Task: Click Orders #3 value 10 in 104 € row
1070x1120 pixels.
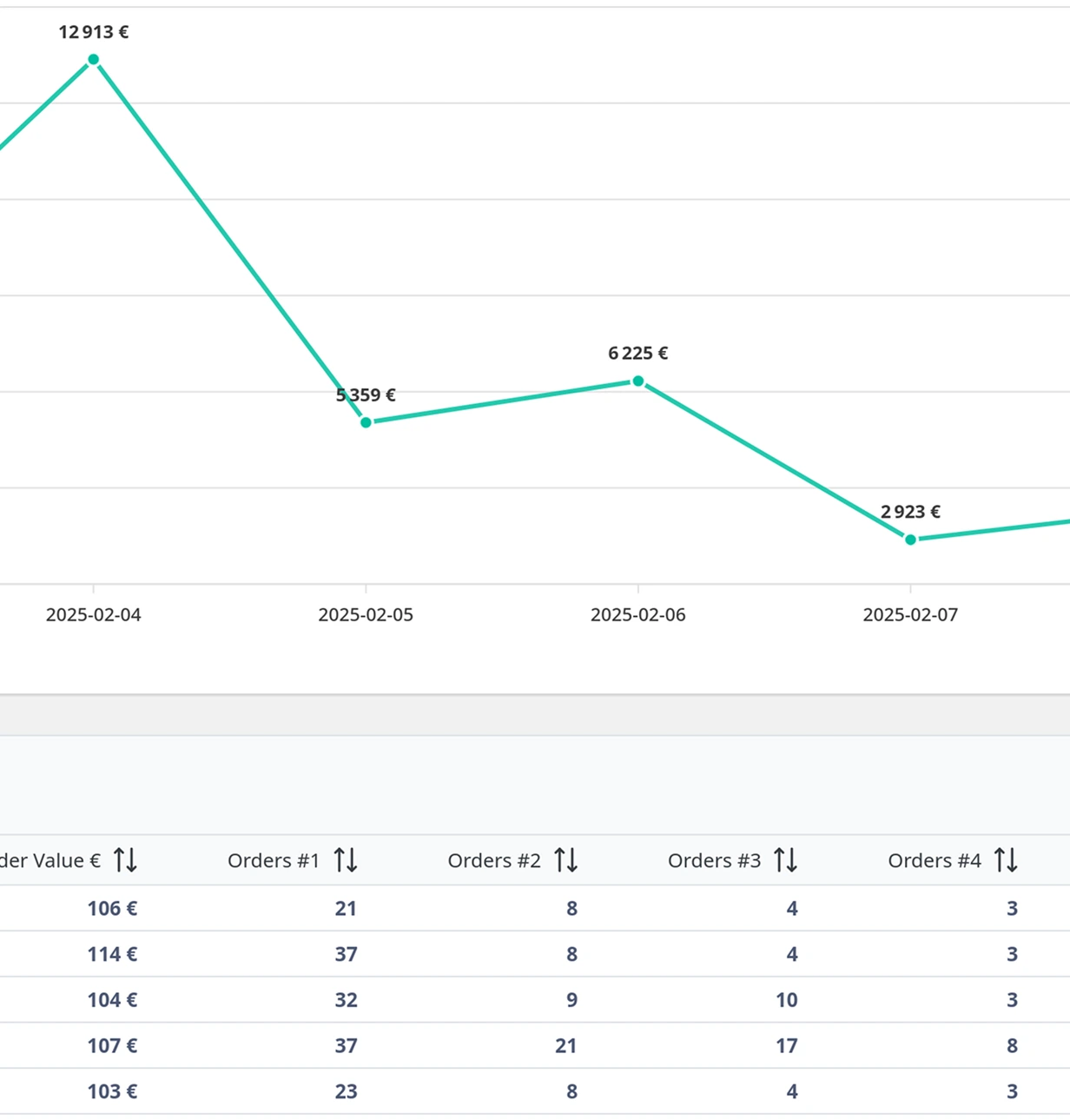Action: [x=787, y=999]
